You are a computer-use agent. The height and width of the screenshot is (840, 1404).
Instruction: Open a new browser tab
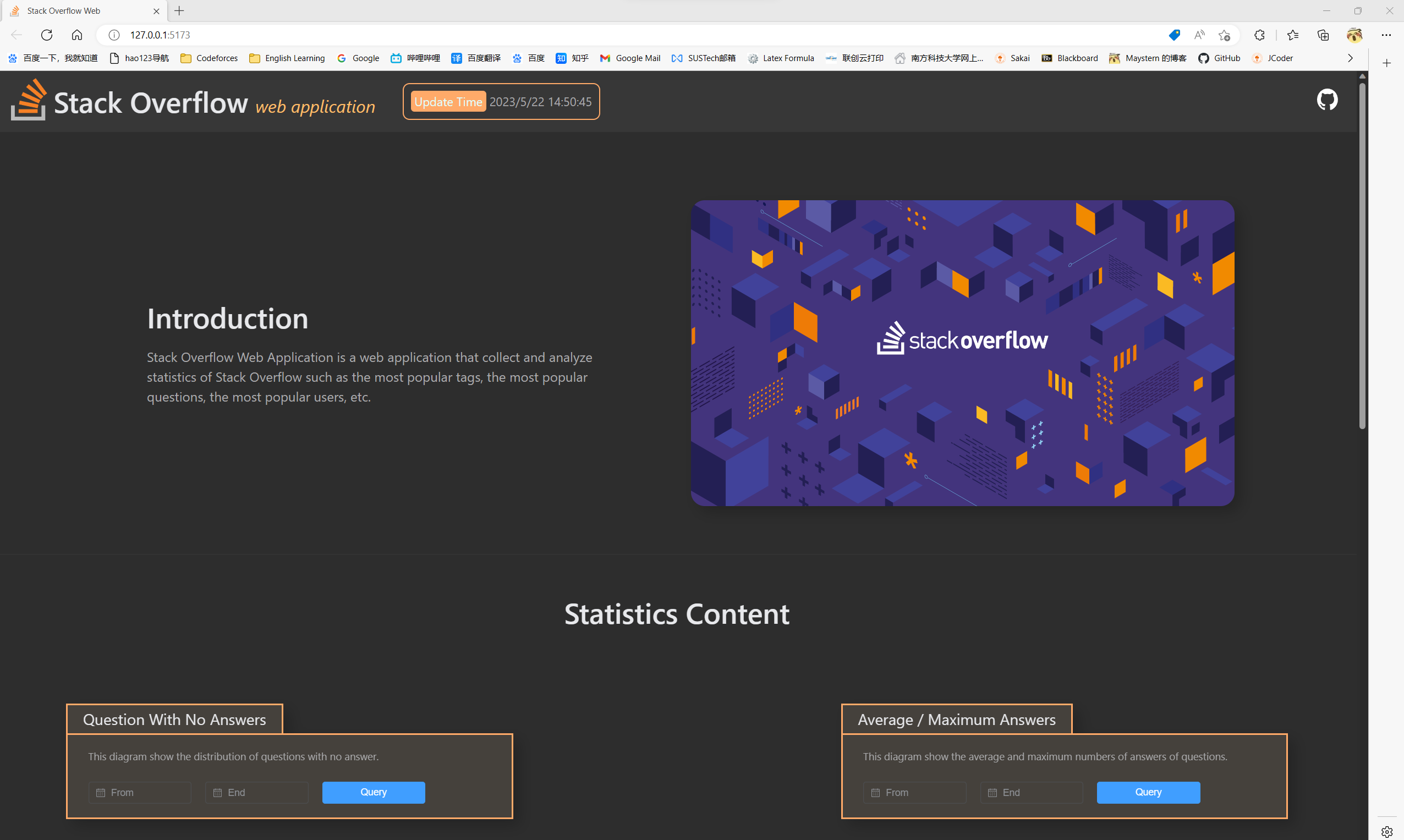tap(179, 11)
